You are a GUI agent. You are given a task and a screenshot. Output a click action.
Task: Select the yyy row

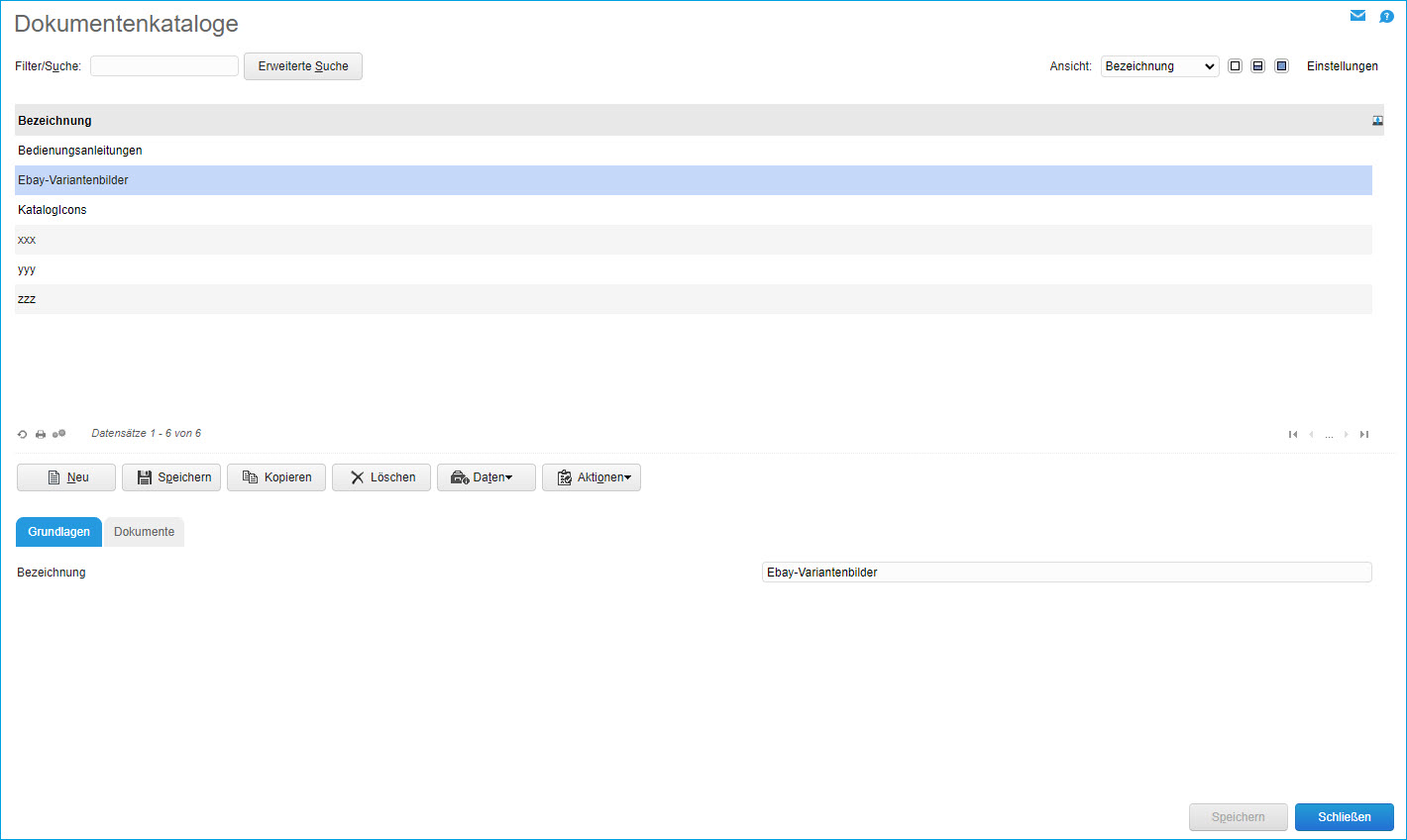pyautogui.click(x=694, y=269)
